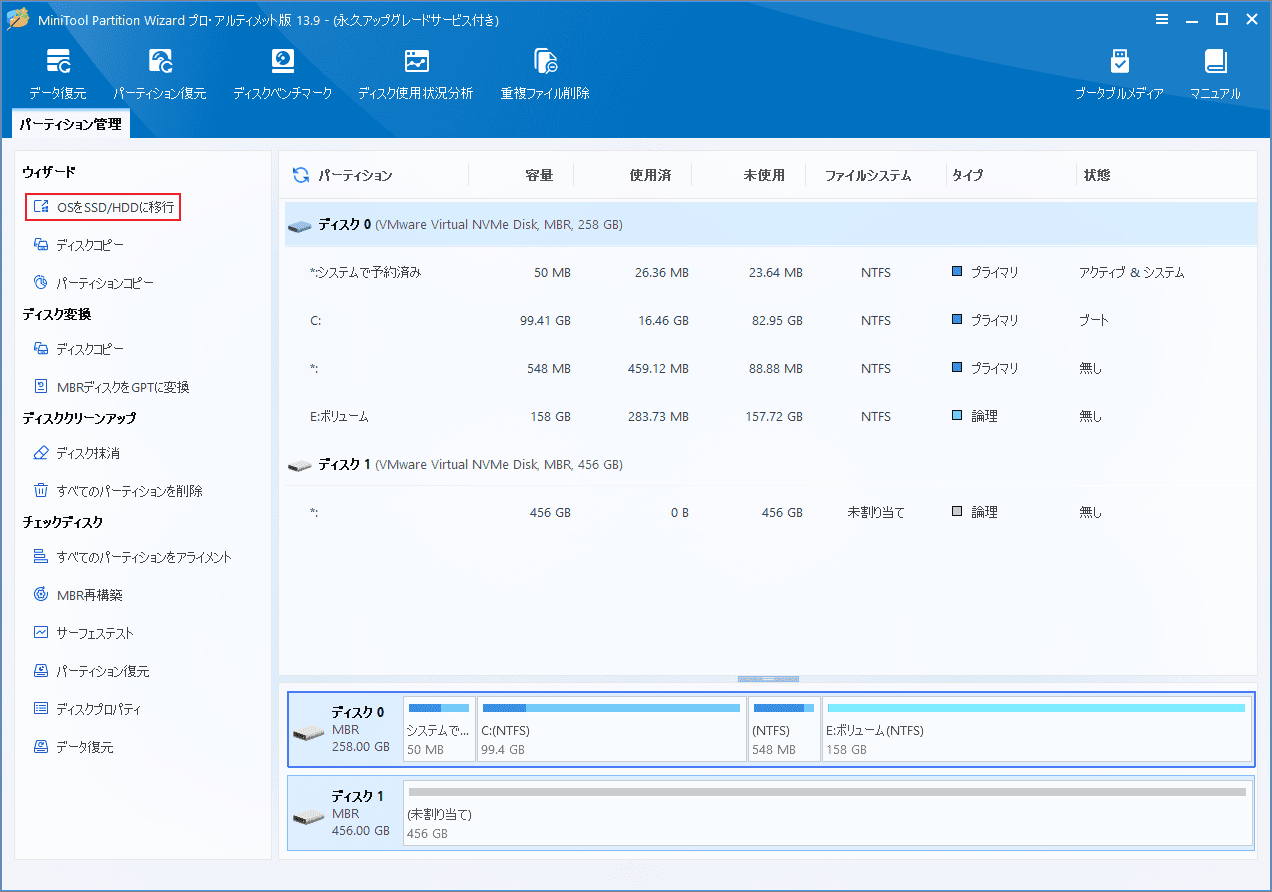Image resolution: width=1272 pixels, height=892 pixels.
Task: Select the システムで 50 MB block in disk map
Action: coord(439,729)
